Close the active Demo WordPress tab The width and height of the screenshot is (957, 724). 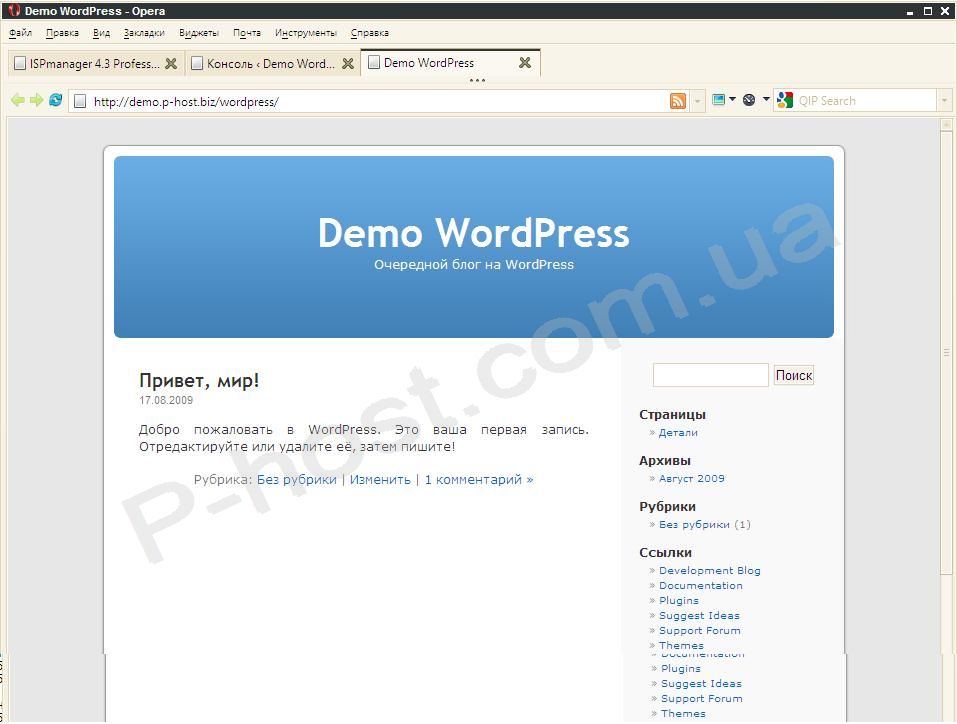[x=525, y=62]
